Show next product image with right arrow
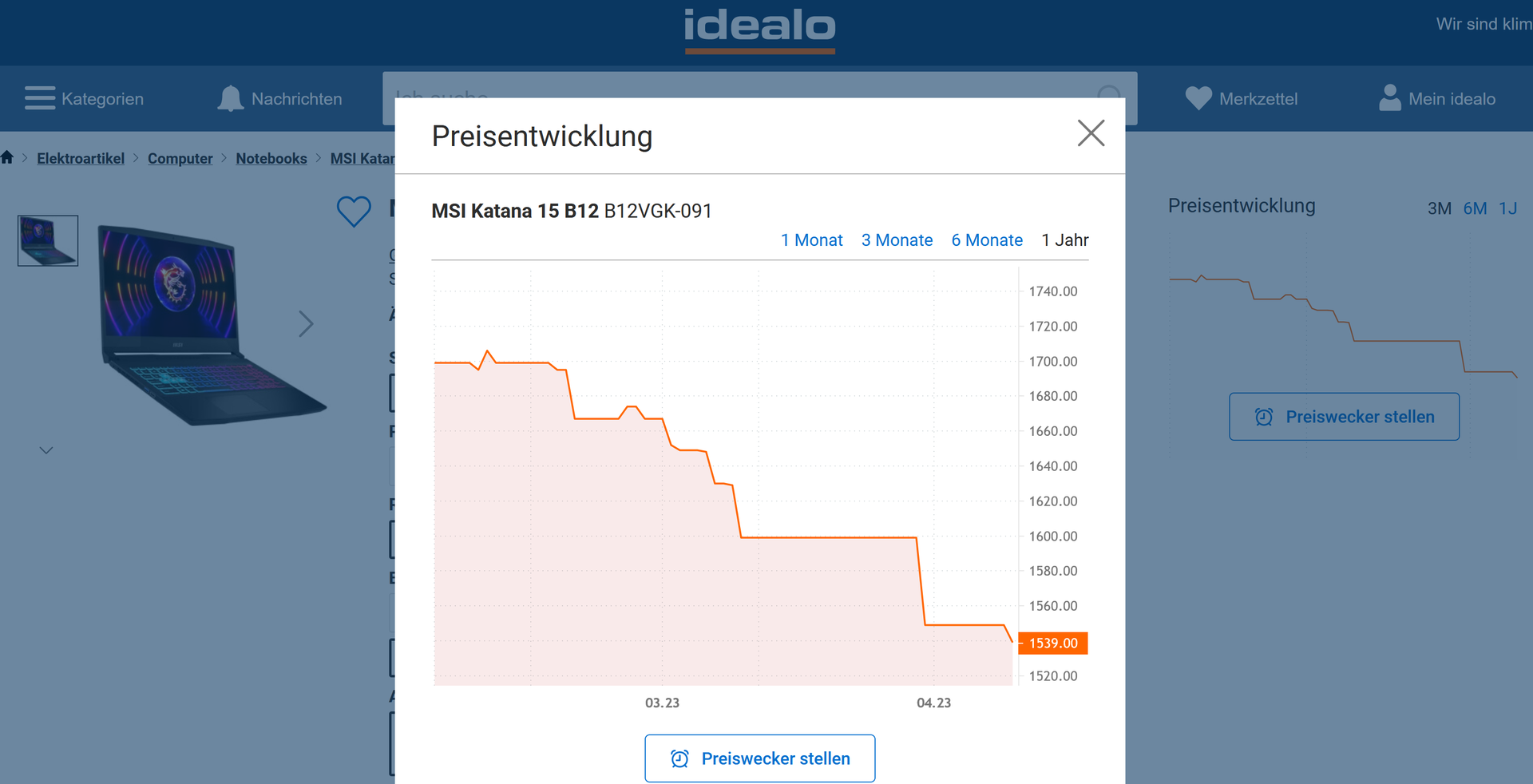The image size is (1533, 784). pos(306,324)
